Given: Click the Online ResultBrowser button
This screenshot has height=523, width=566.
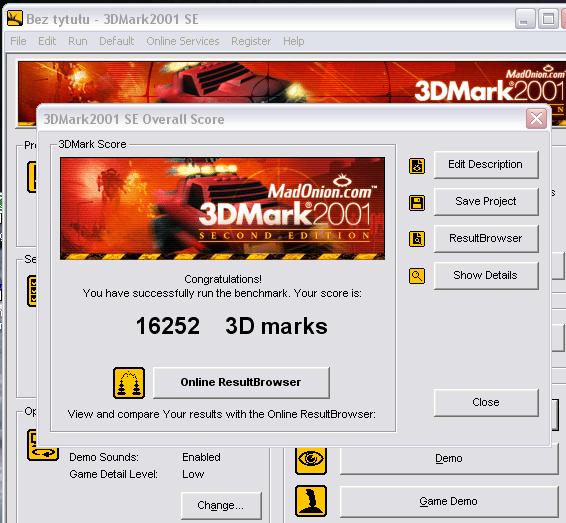Looking at the screenshot, I should pos(241,383).
